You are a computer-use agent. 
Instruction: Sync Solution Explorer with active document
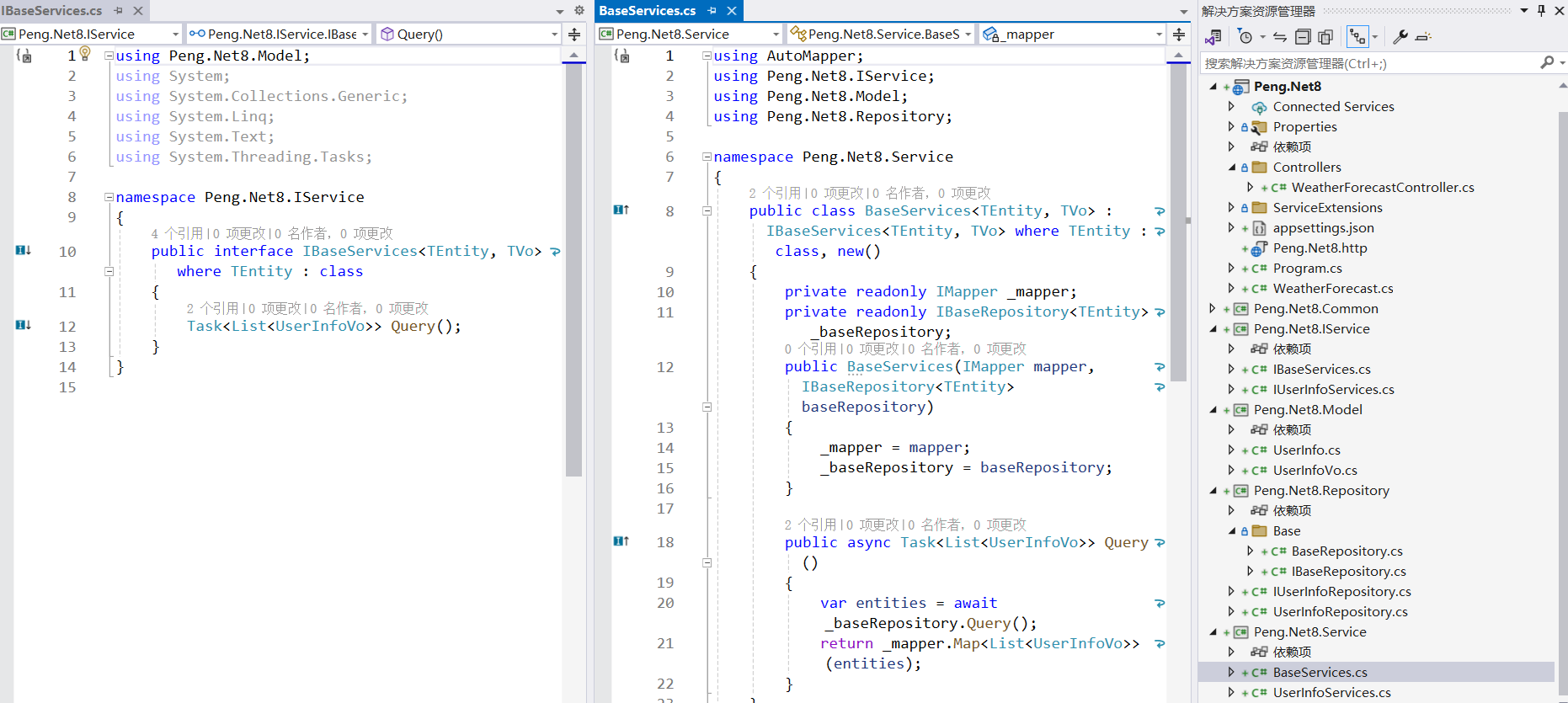click(1280, 37)
